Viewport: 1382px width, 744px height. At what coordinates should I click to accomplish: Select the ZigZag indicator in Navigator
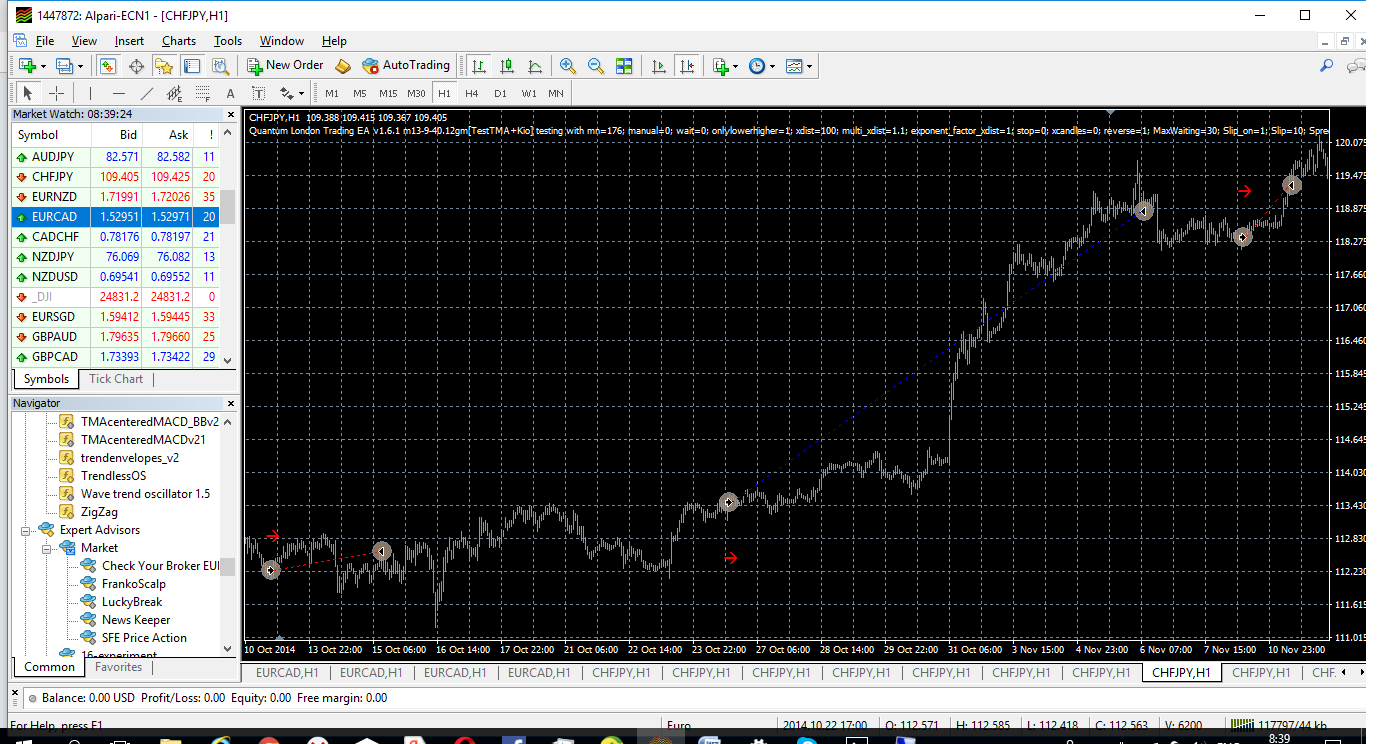click(99, 512)
